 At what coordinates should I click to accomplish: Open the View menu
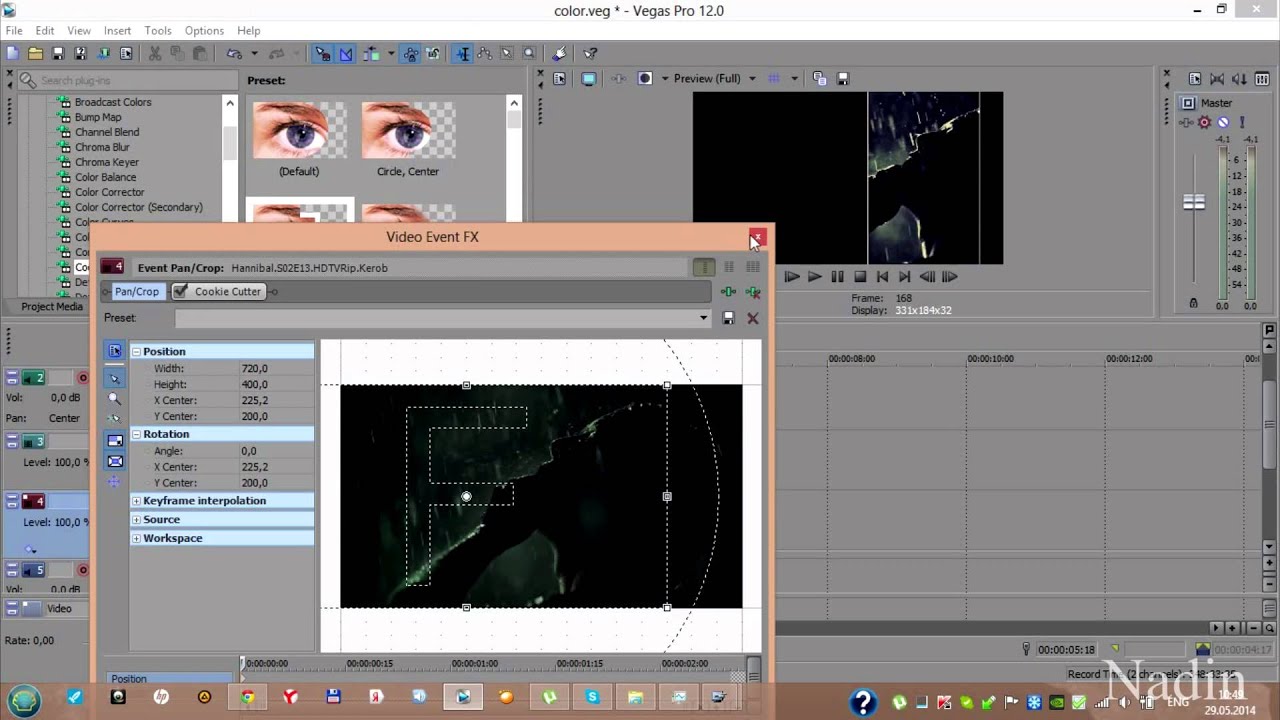79,31
